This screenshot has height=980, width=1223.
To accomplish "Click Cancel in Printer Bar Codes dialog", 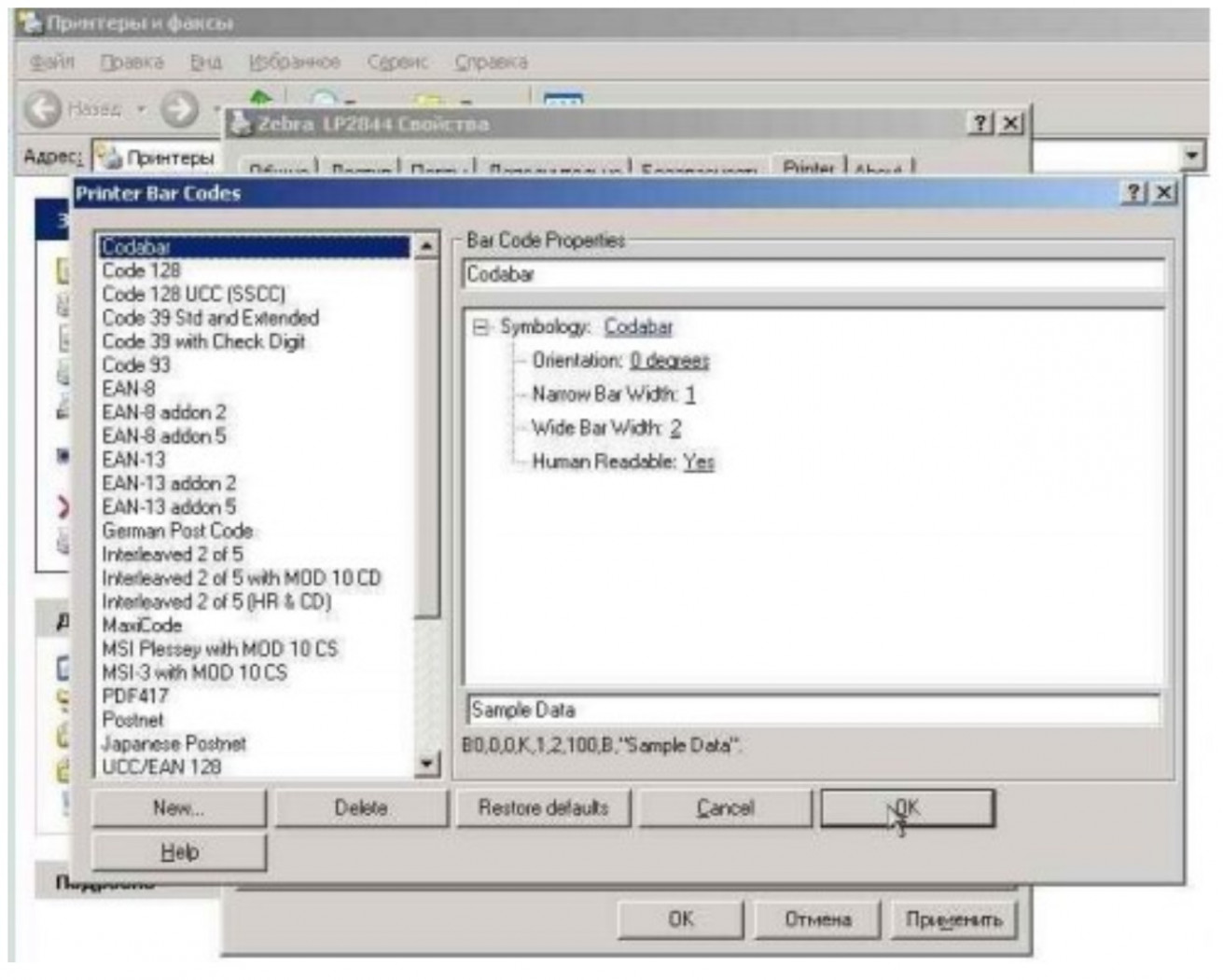I will tap(725, 808).
